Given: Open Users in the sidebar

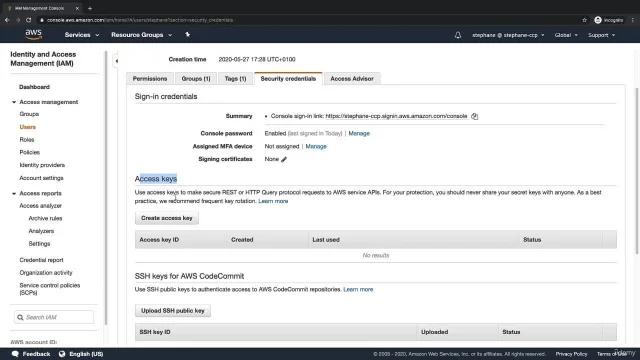Looking at the screenshot, I should click(27, 127).
